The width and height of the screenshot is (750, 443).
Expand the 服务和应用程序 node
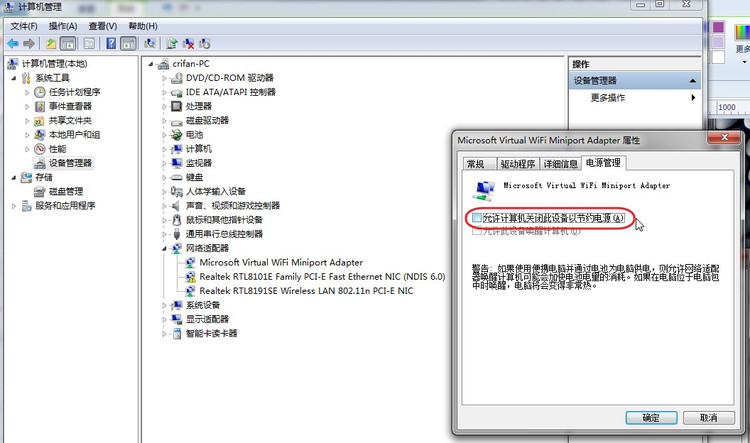13,206
